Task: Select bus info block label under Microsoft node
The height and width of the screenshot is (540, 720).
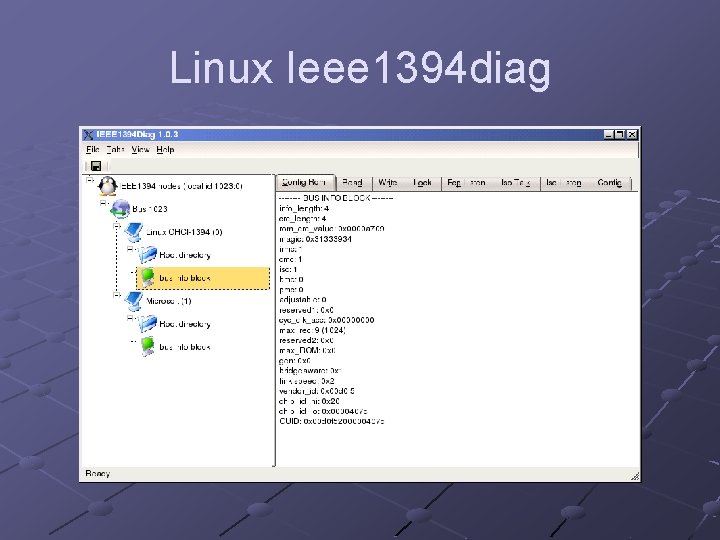Action: point(185,347)
